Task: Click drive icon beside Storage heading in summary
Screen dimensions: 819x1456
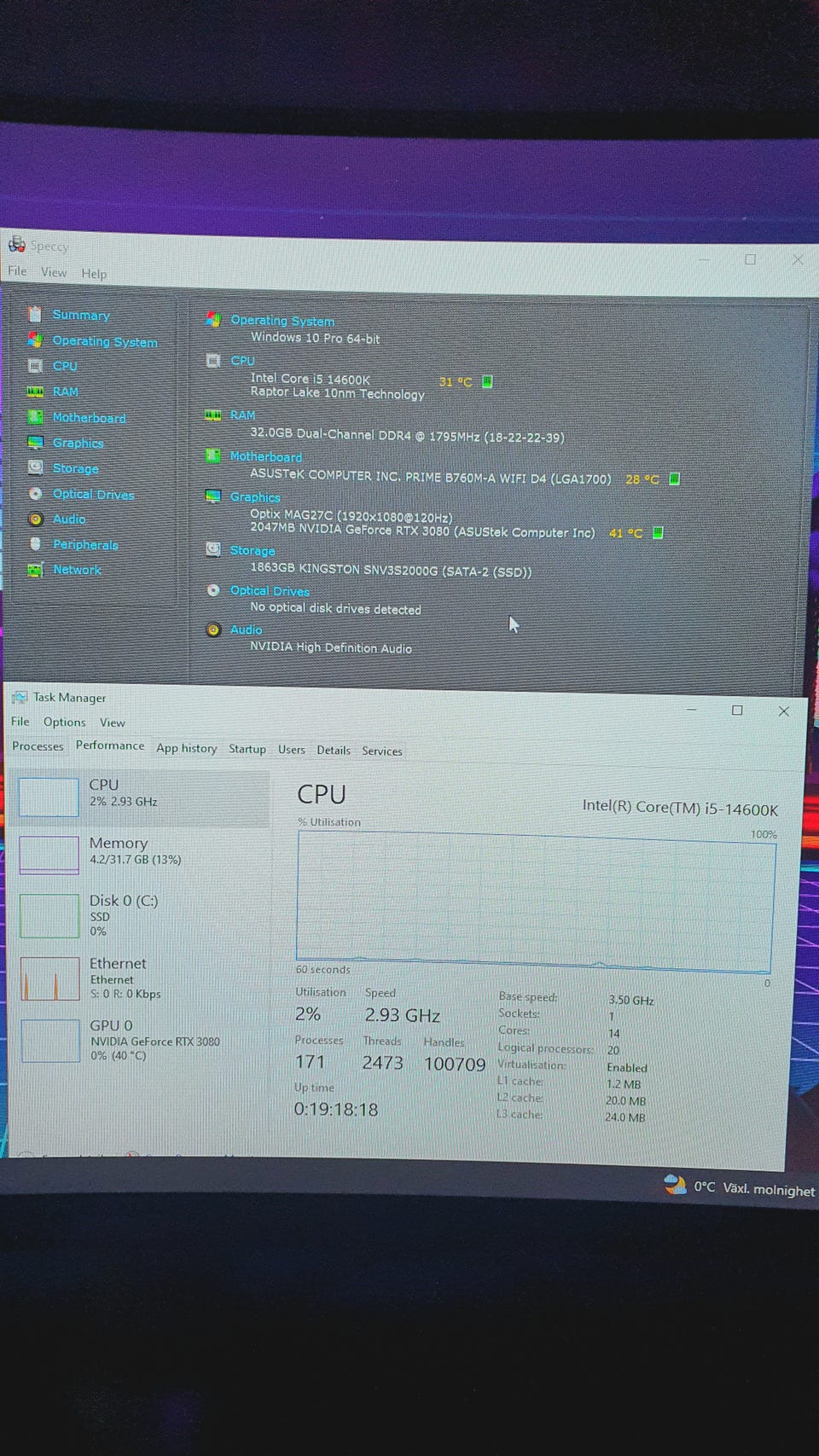Action: click(213, 549)
